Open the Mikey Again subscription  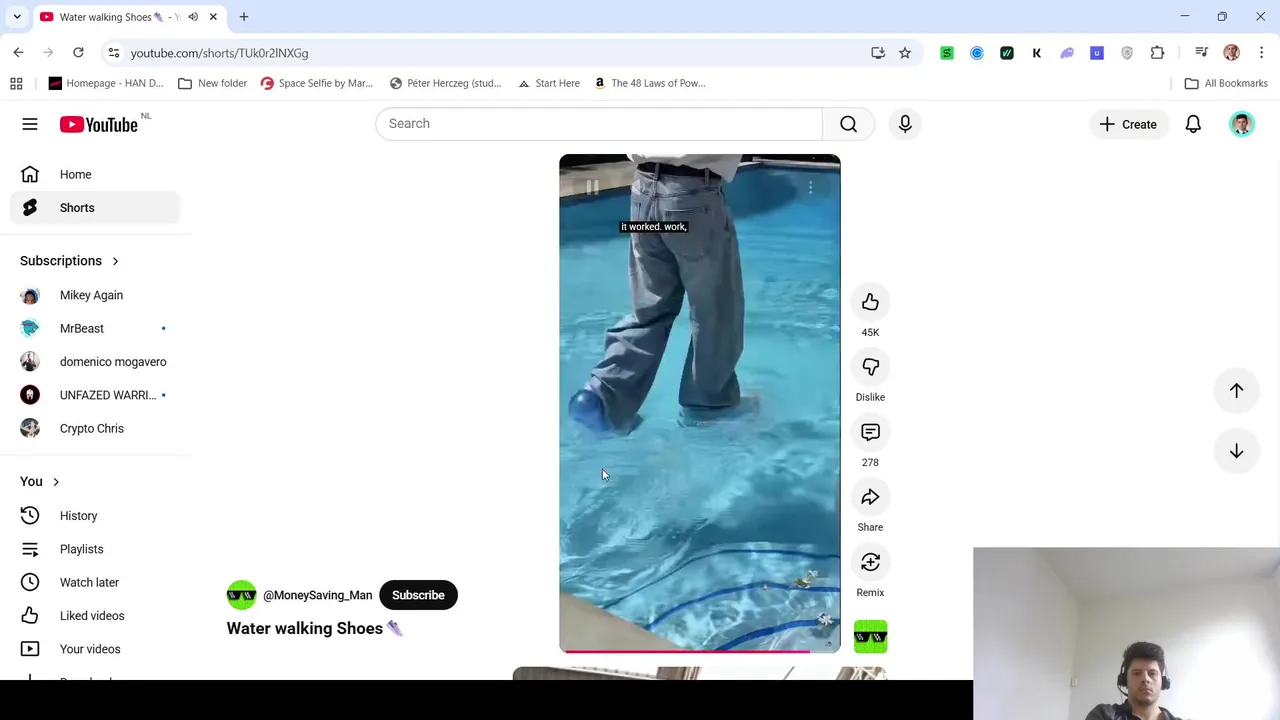tap(95, 295)
